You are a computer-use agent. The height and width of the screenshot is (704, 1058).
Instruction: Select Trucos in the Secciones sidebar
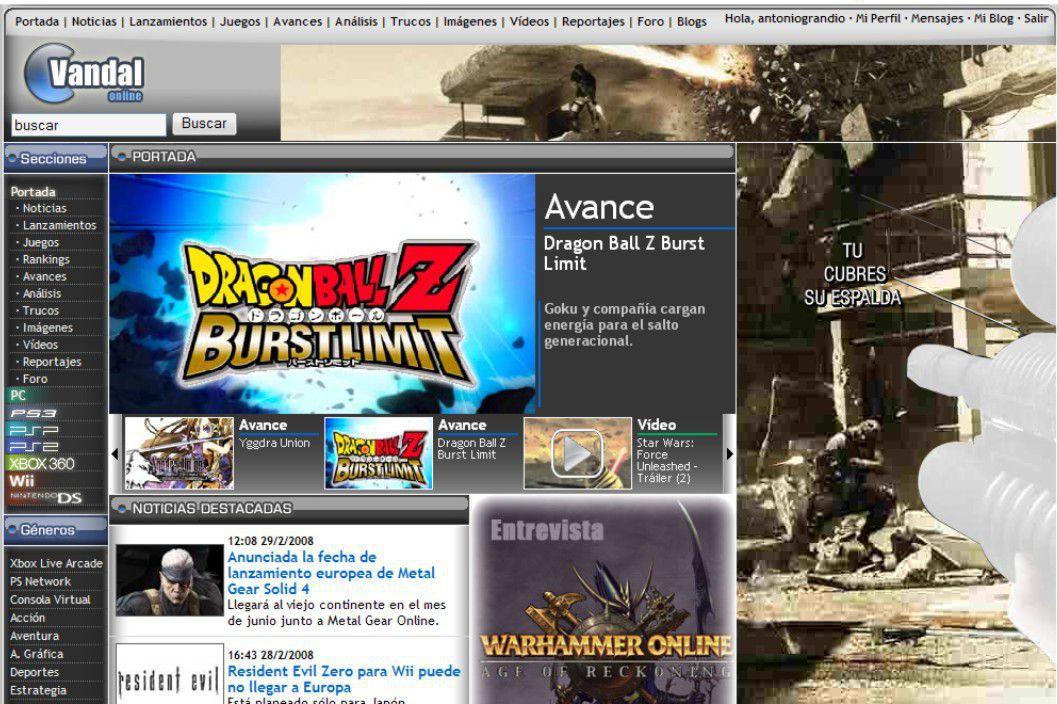point(40,310)
